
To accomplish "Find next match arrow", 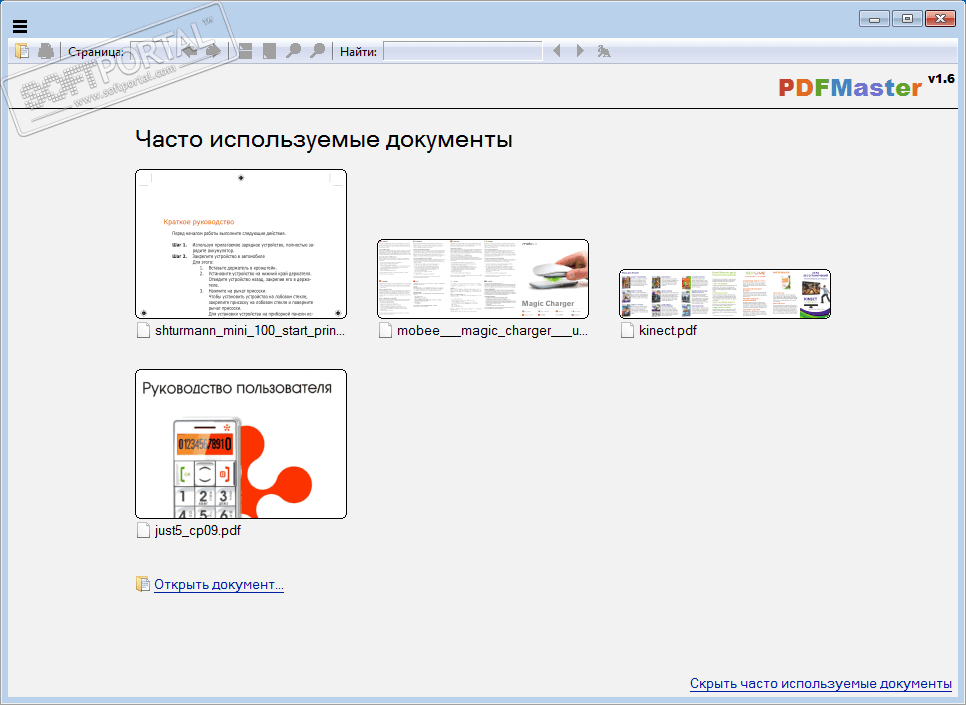I will pyautogui.click(x=580, y=51).
